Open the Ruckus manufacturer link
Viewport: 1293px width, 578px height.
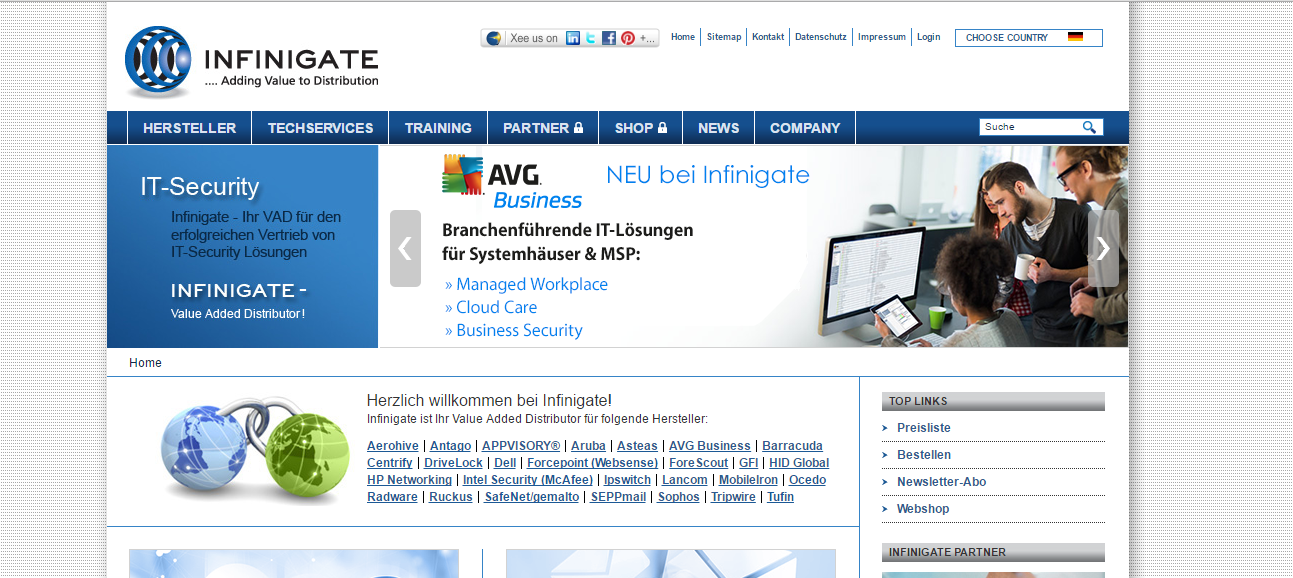[x=451, y=497]
